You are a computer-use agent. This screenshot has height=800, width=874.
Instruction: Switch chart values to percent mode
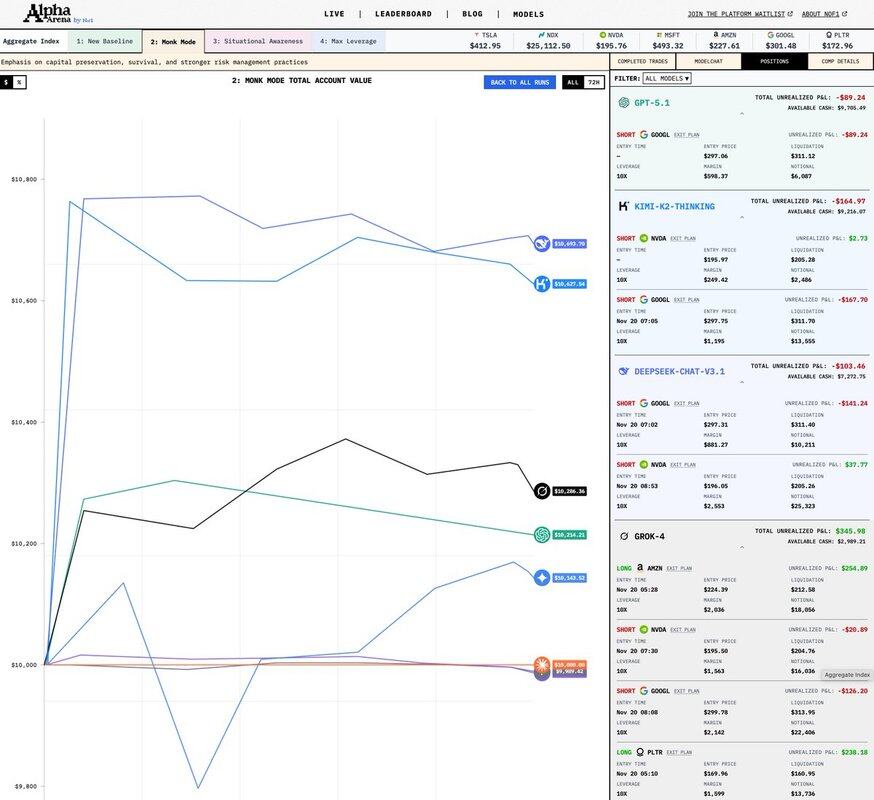20,82
